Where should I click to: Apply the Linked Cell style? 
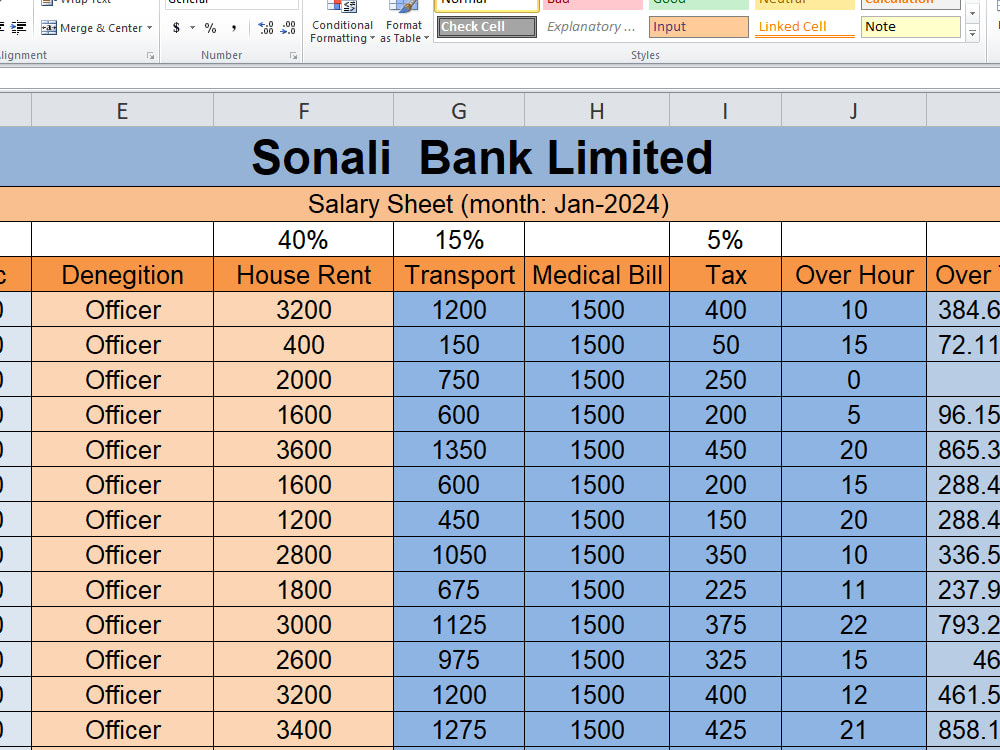point(804,27)
